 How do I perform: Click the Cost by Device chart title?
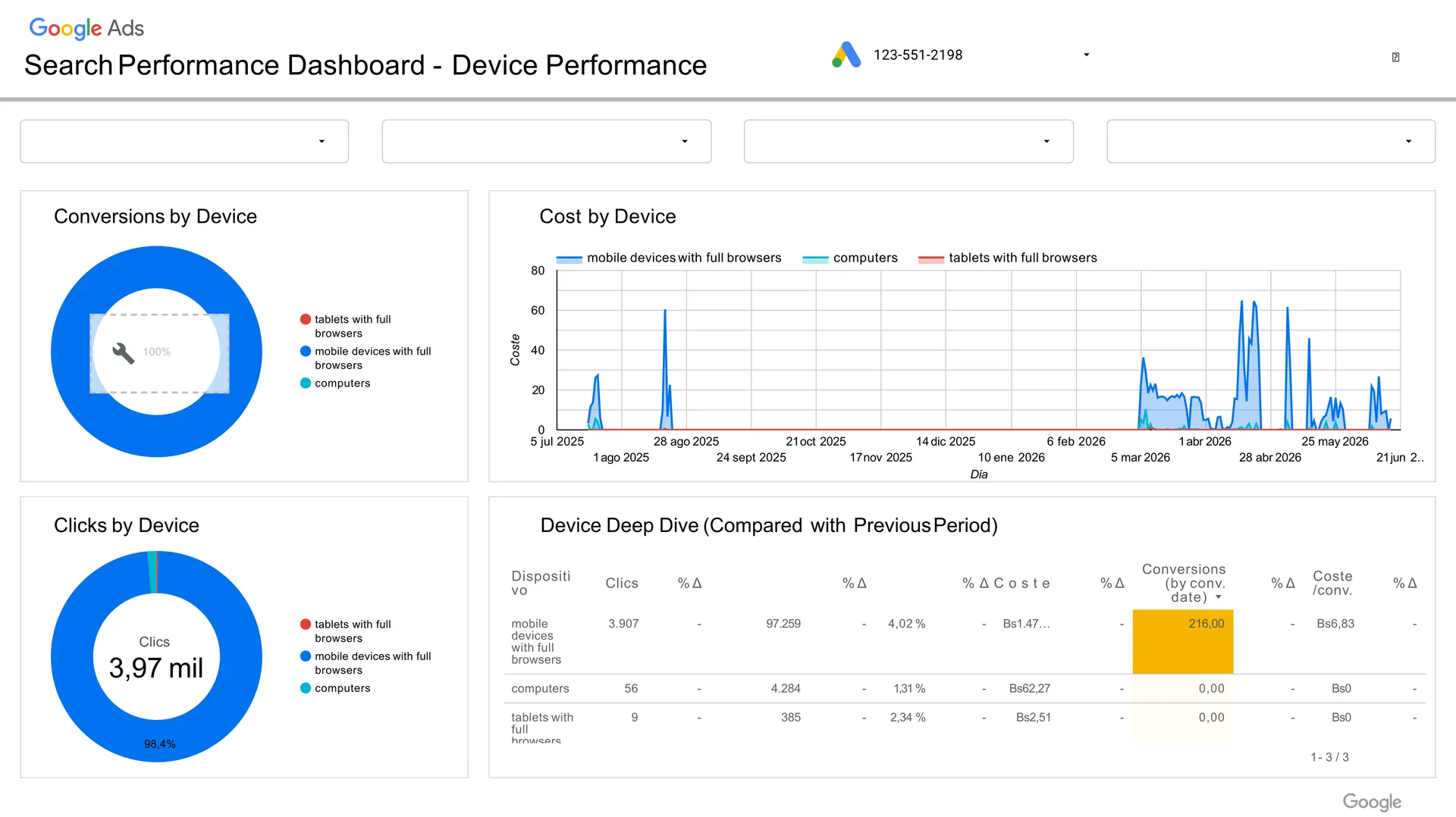(607, 217)
